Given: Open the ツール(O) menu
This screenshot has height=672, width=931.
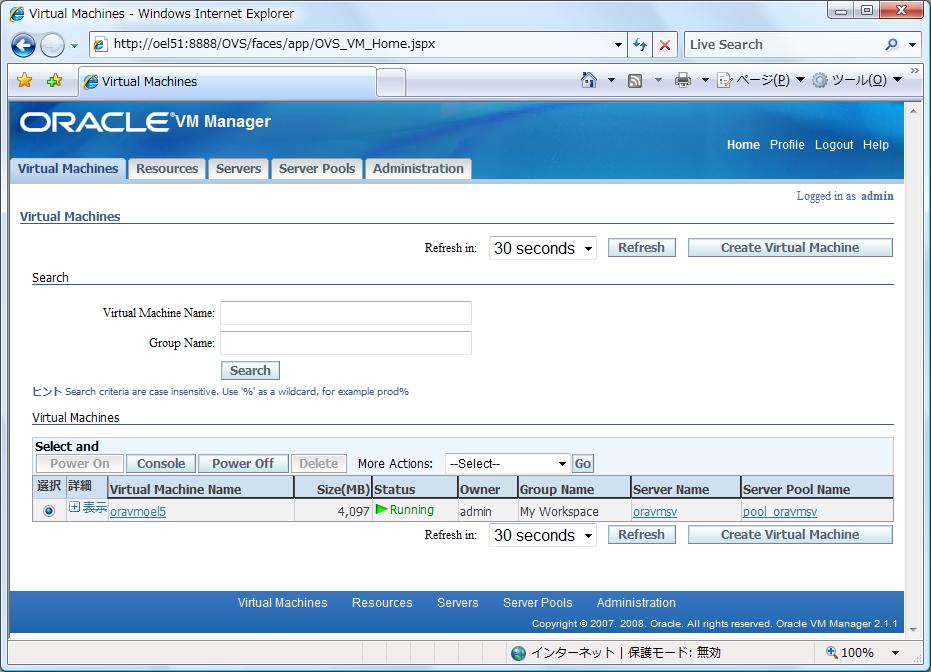Looking at the screenshot, I should click(x=857, y=80).
